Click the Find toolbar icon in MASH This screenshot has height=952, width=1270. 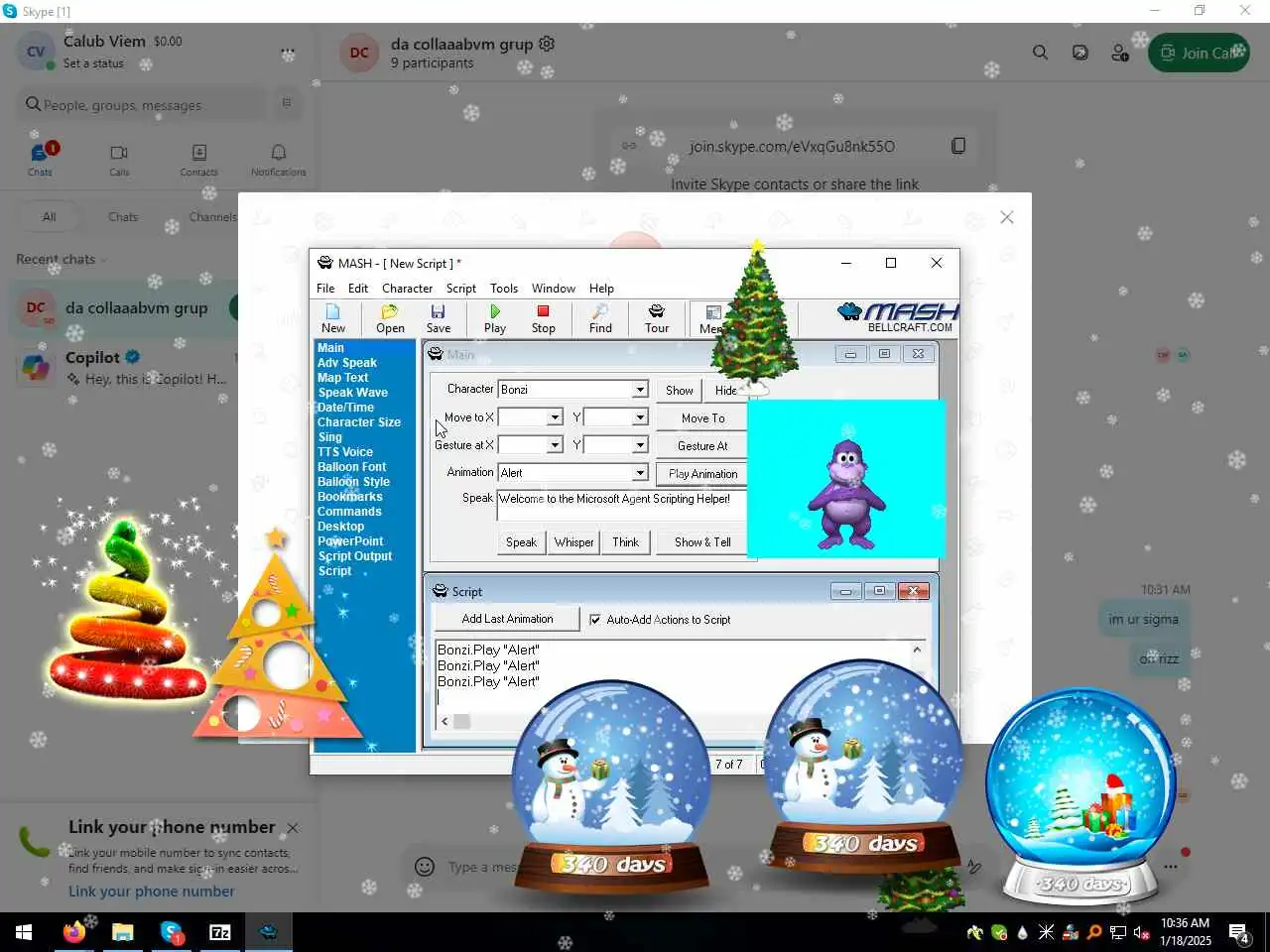[600, 318]
